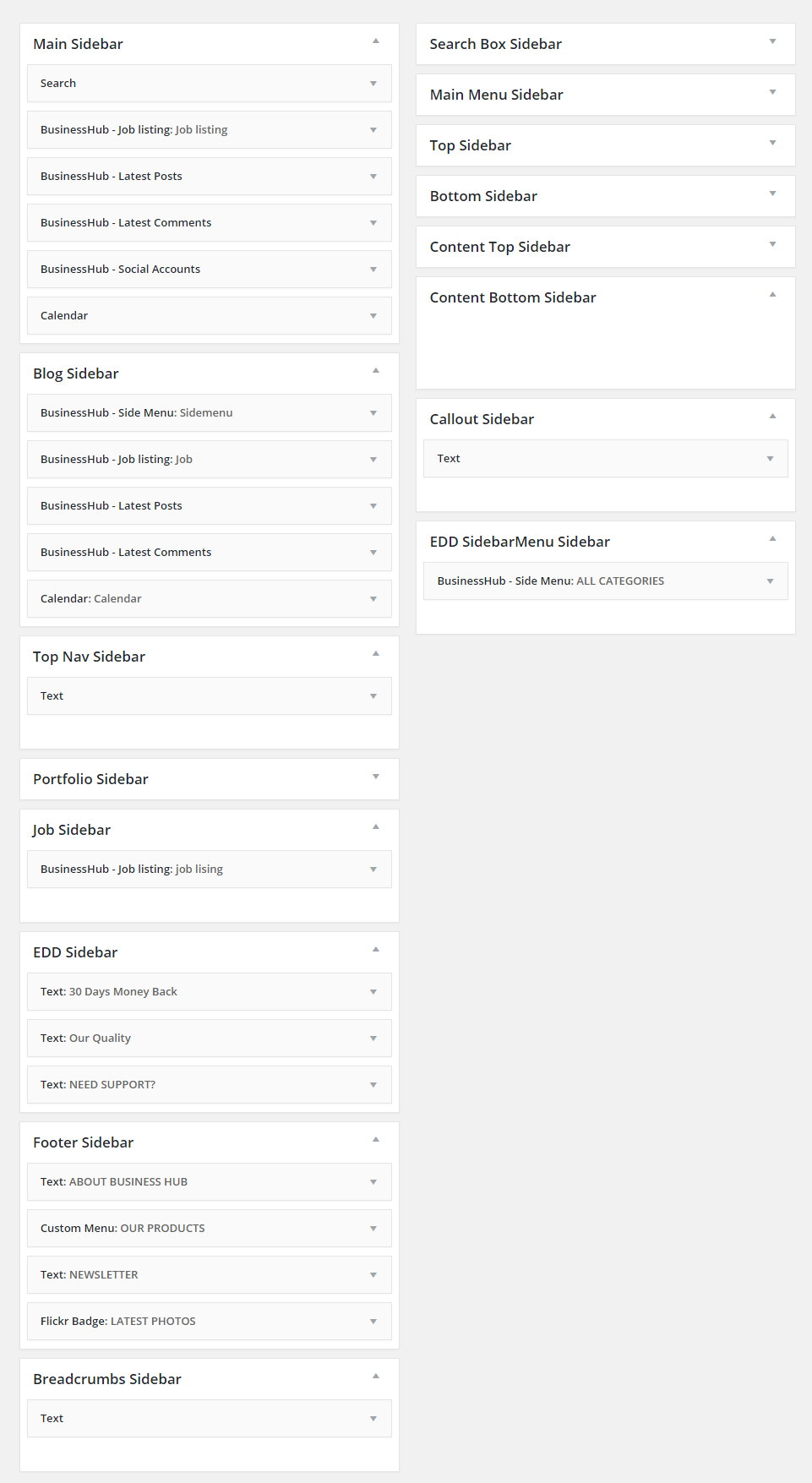Click arrow on Text: Our Quality widget
812x1483 pixels.
[373, 1039]
